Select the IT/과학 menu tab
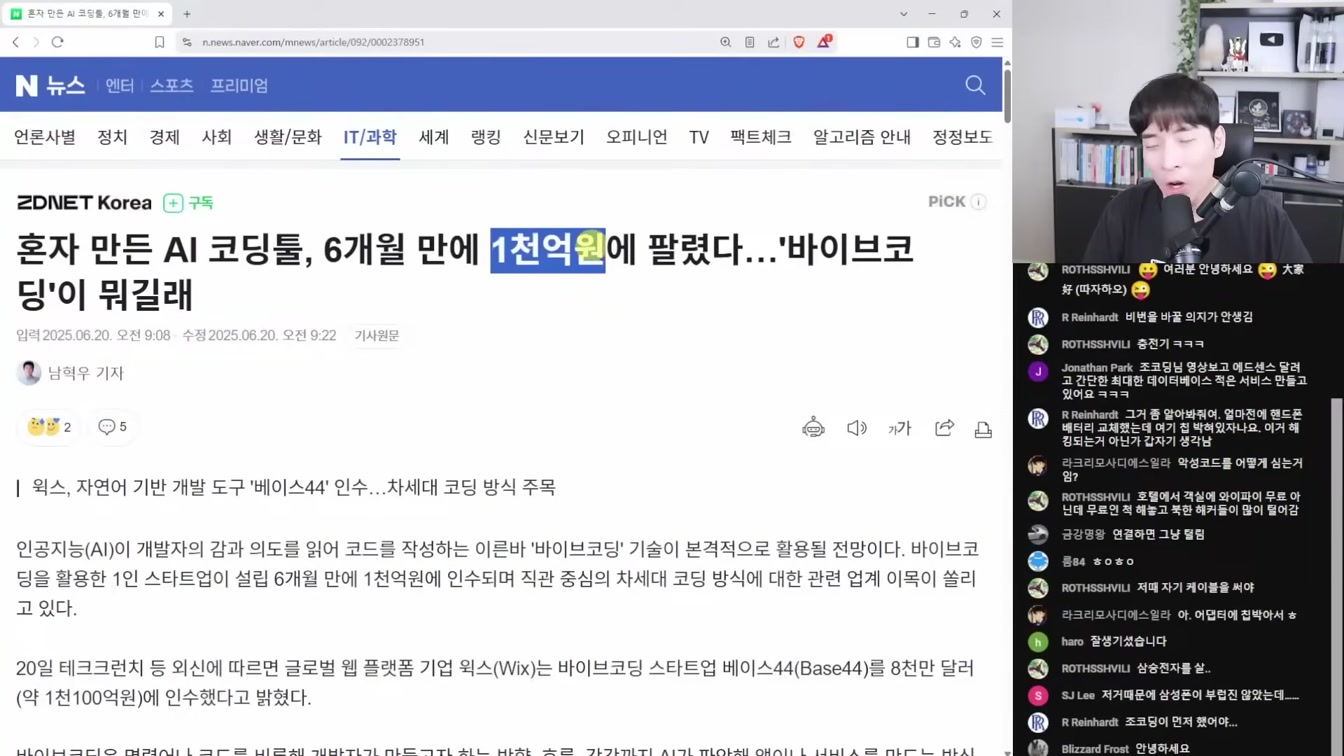 click(370, 137)
